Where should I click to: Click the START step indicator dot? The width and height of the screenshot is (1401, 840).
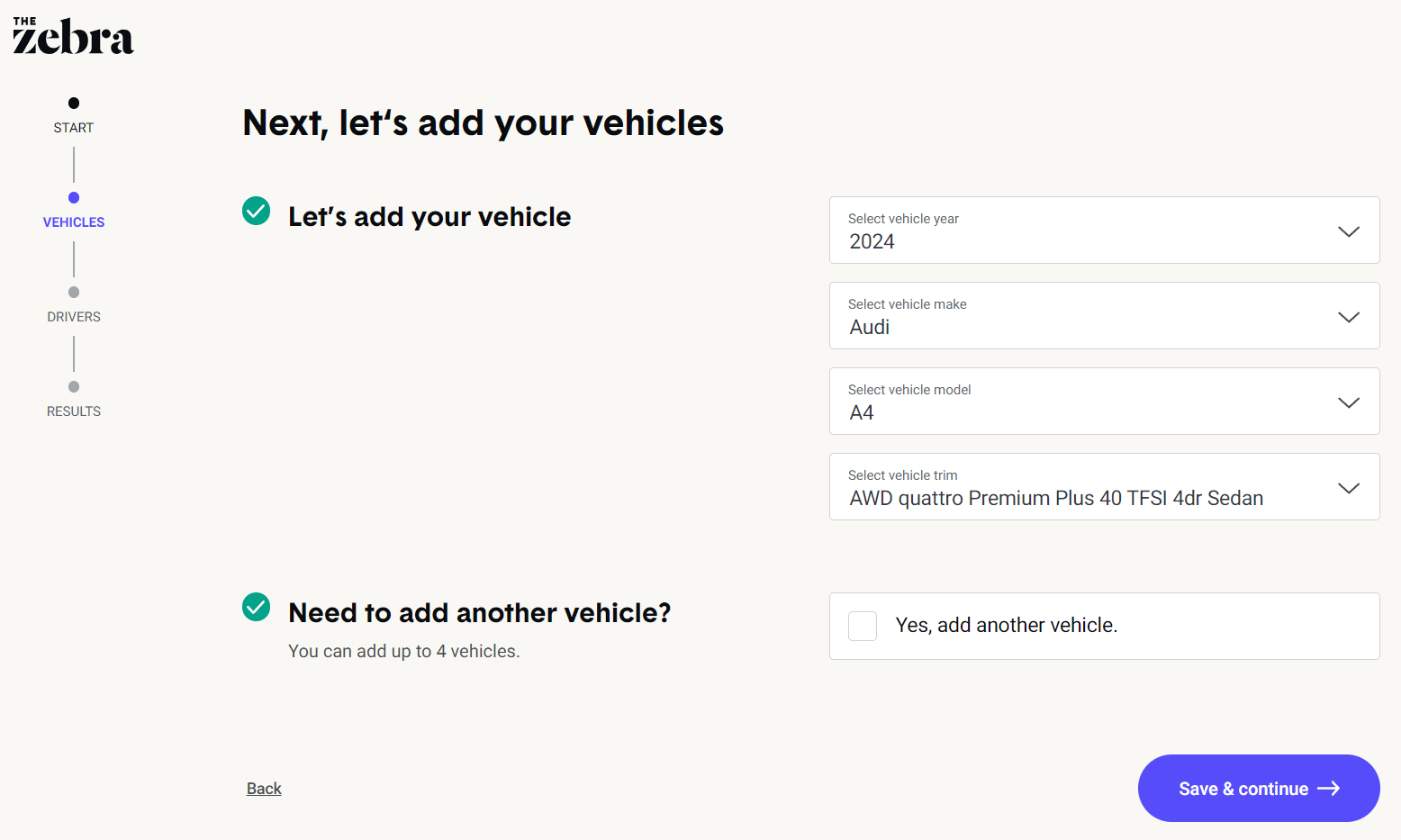tap(73, 103)
